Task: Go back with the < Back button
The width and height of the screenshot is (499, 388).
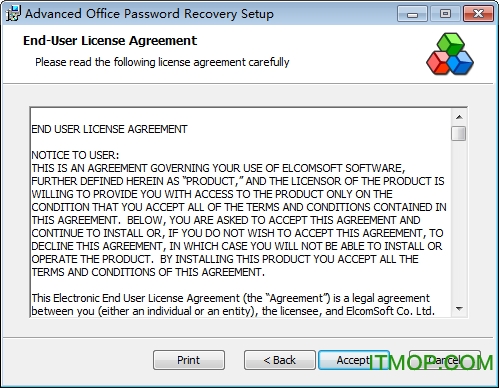Action: point(280,360)
